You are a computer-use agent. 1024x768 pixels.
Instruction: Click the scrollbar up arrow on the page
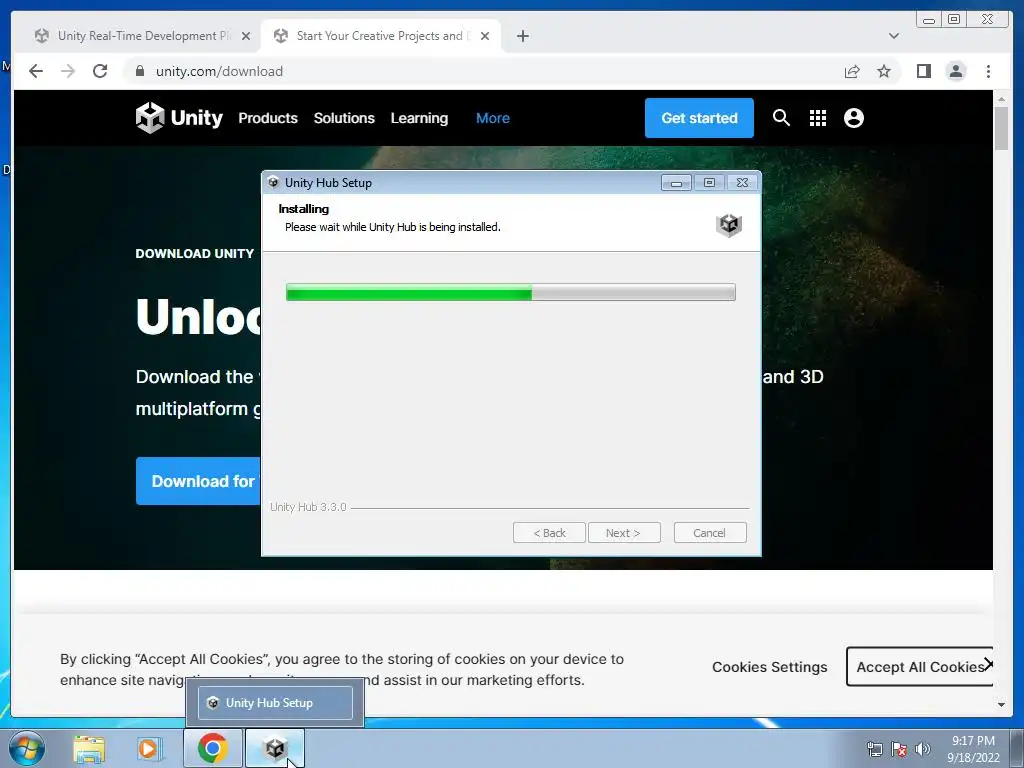click(1001, 99)
